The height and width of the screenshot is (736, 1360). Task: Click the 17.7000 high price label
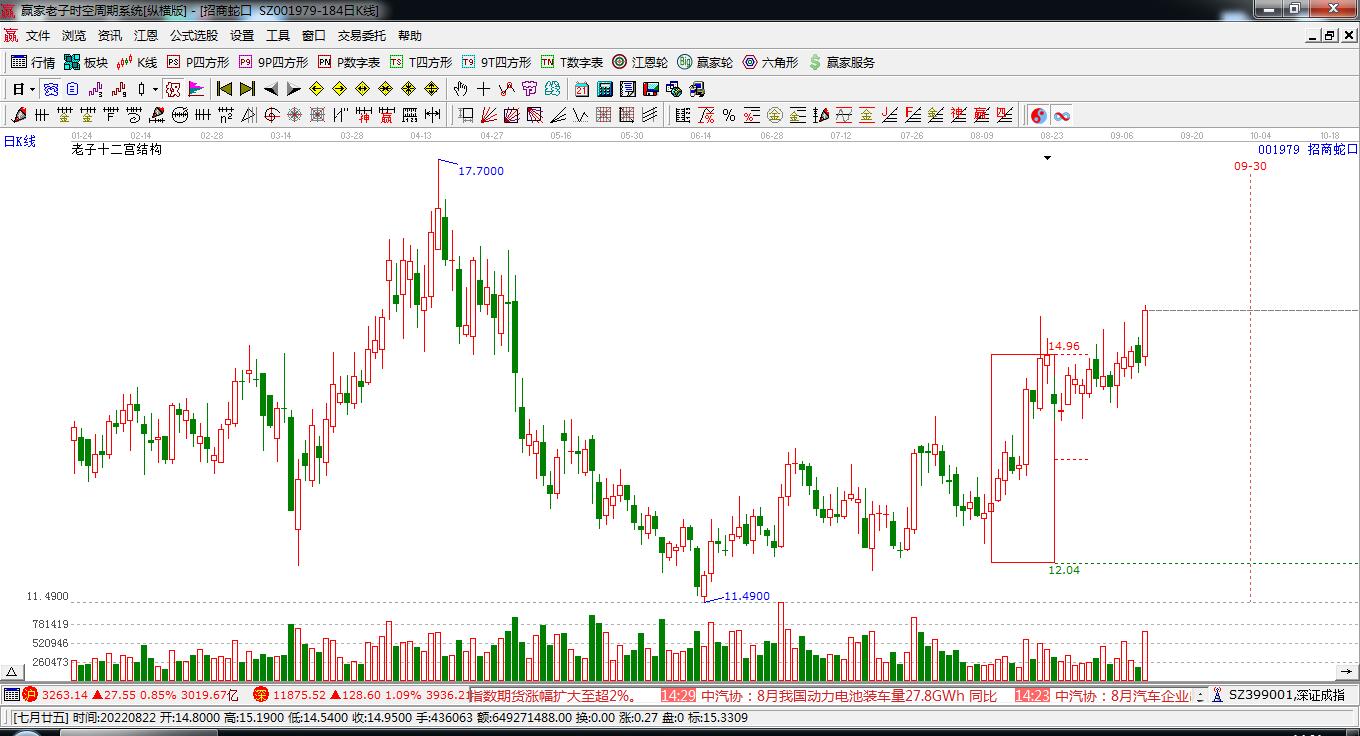click(x=481, y=171)
